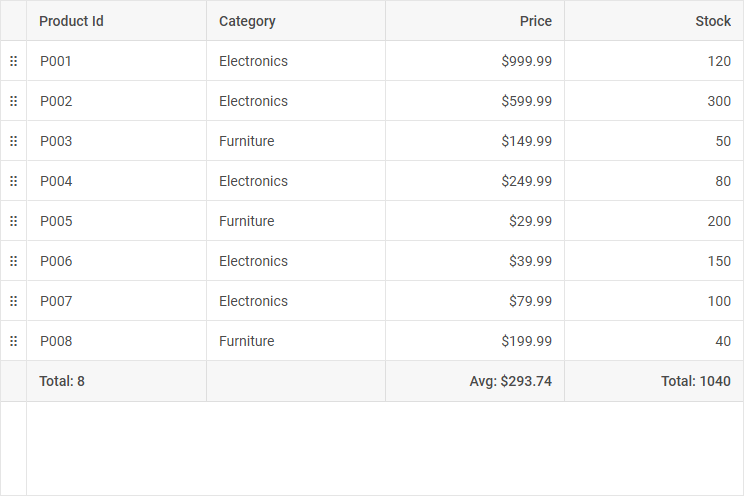The height and width of the screenshot is (496, 744).
Task: Select the $999.99 price cell
Action: pos(526,61)
